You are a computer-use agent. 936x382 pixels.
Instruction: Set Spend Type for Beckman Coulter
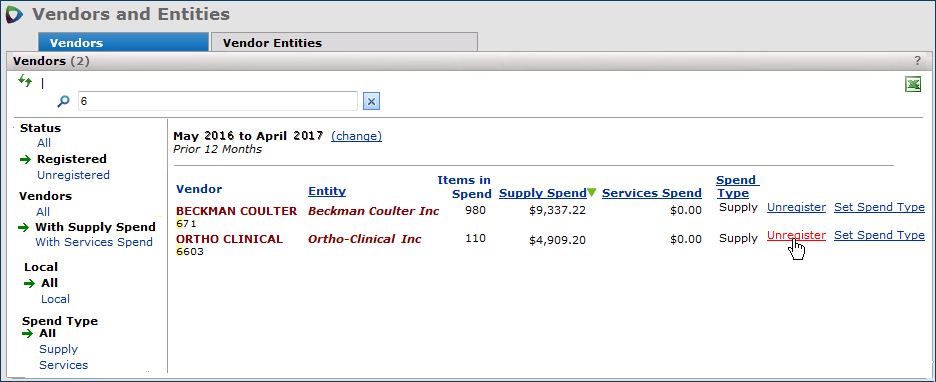[879, 207]
